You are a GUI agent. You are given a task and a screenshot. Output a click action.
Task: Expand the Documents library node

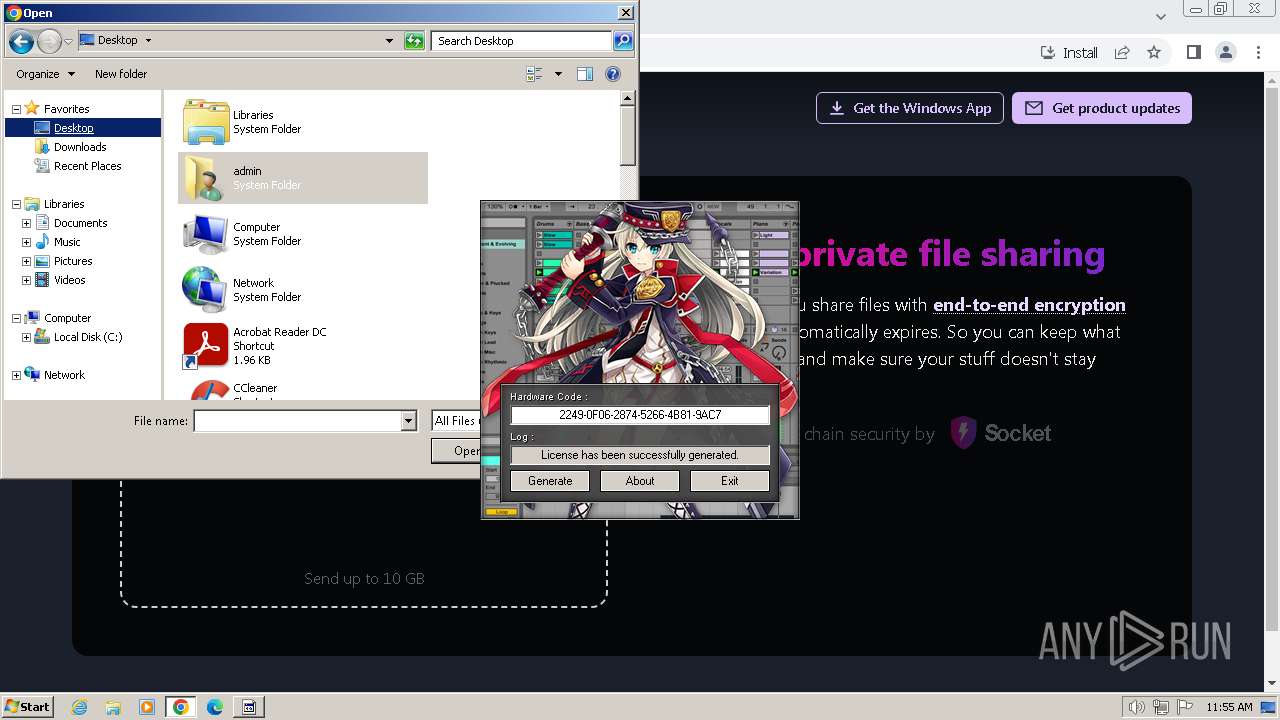tap(26, 223)
